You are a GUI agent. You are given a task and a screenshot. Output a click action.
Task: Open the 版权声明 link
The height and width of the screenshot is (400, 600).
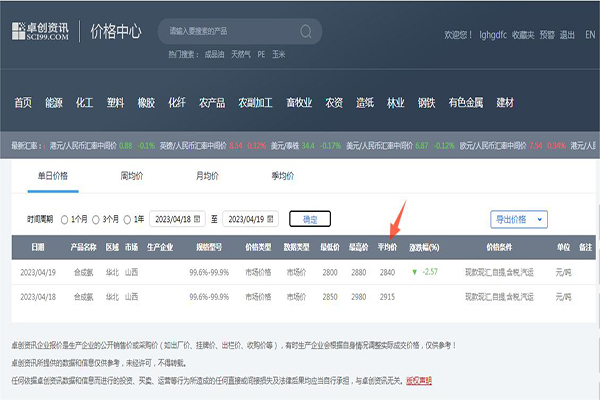[419, 380]
